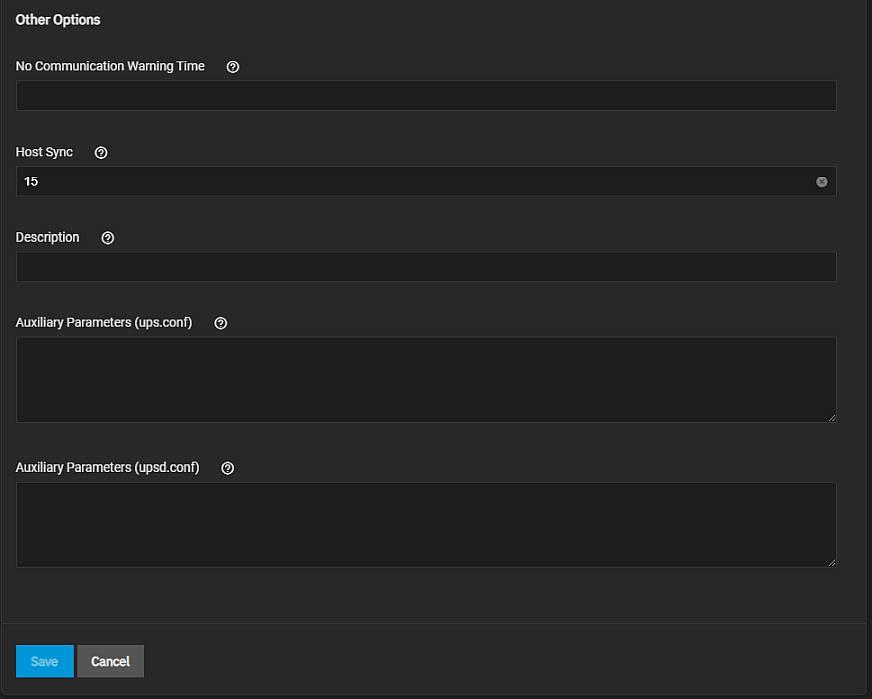Screen dimensions: 872x699
Task: Open help for No Communication Warning Time
Action: click(233, 67)
